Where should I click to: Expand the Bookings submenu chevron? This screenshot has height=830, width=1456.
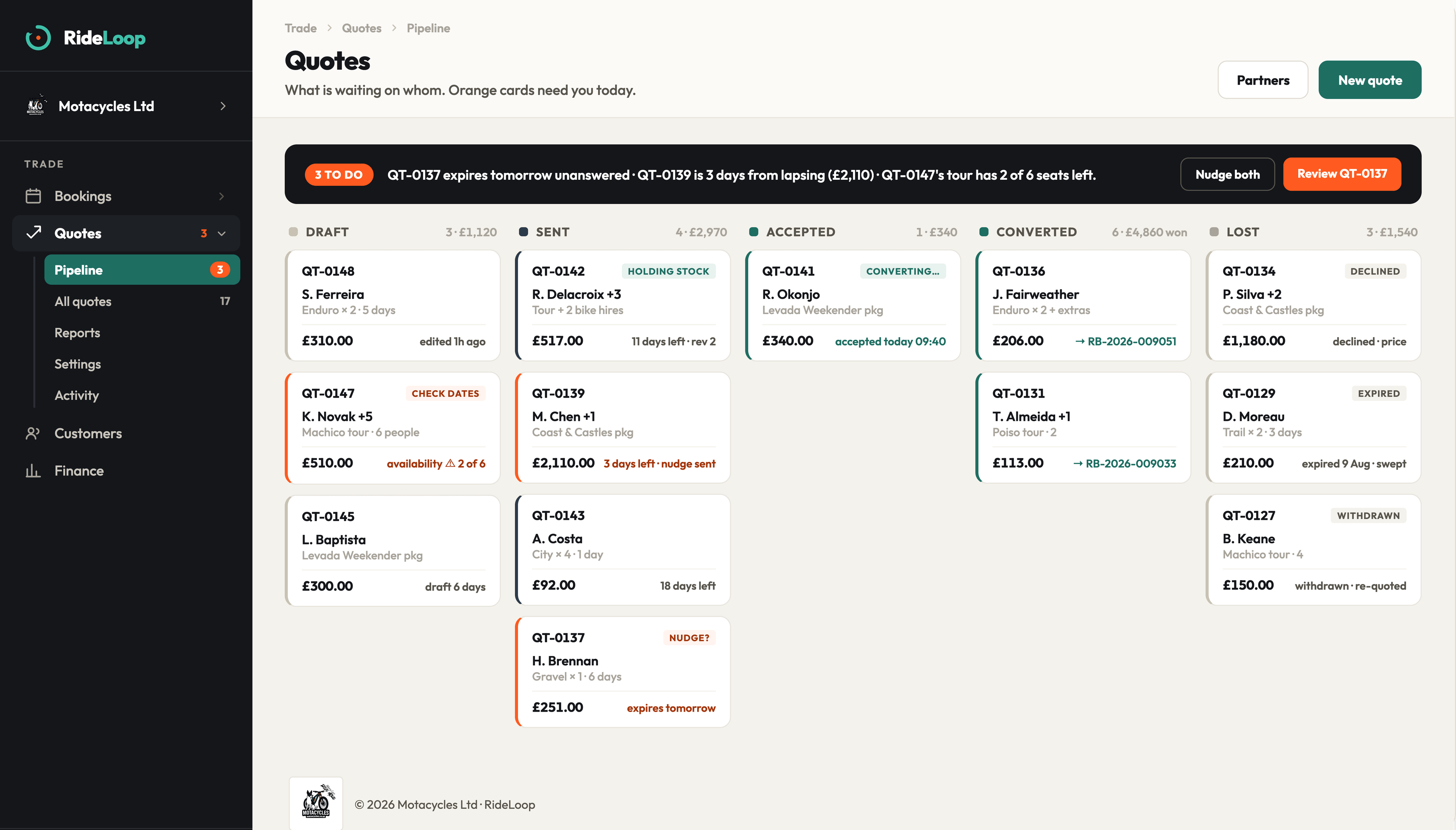tap(222, 196)
